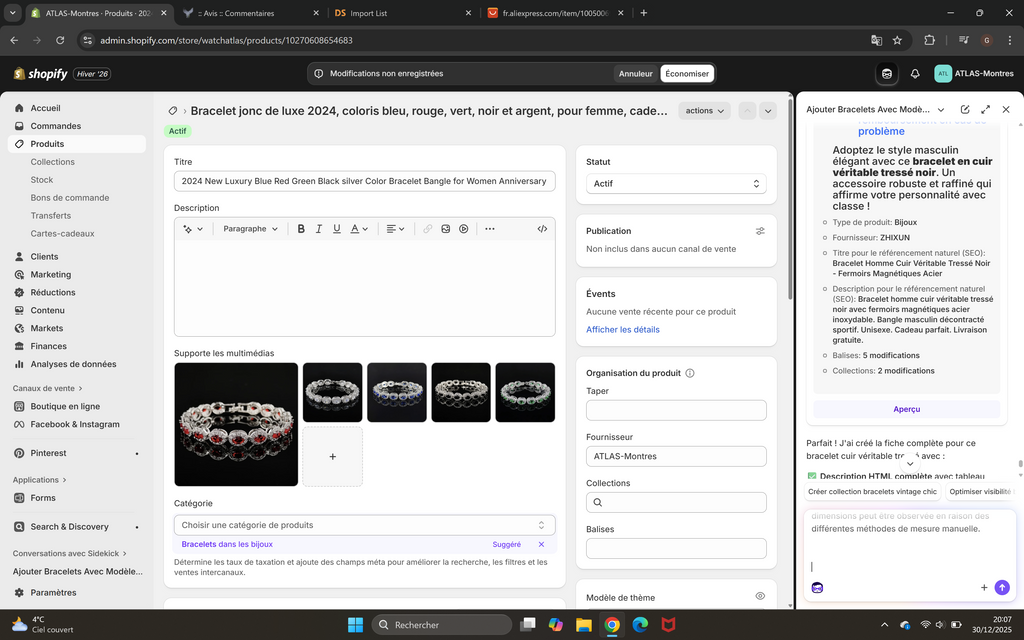This screenshot has height=640, width=1024.
Task: Insert image using the description toolbar
Action: pos(445,229)
